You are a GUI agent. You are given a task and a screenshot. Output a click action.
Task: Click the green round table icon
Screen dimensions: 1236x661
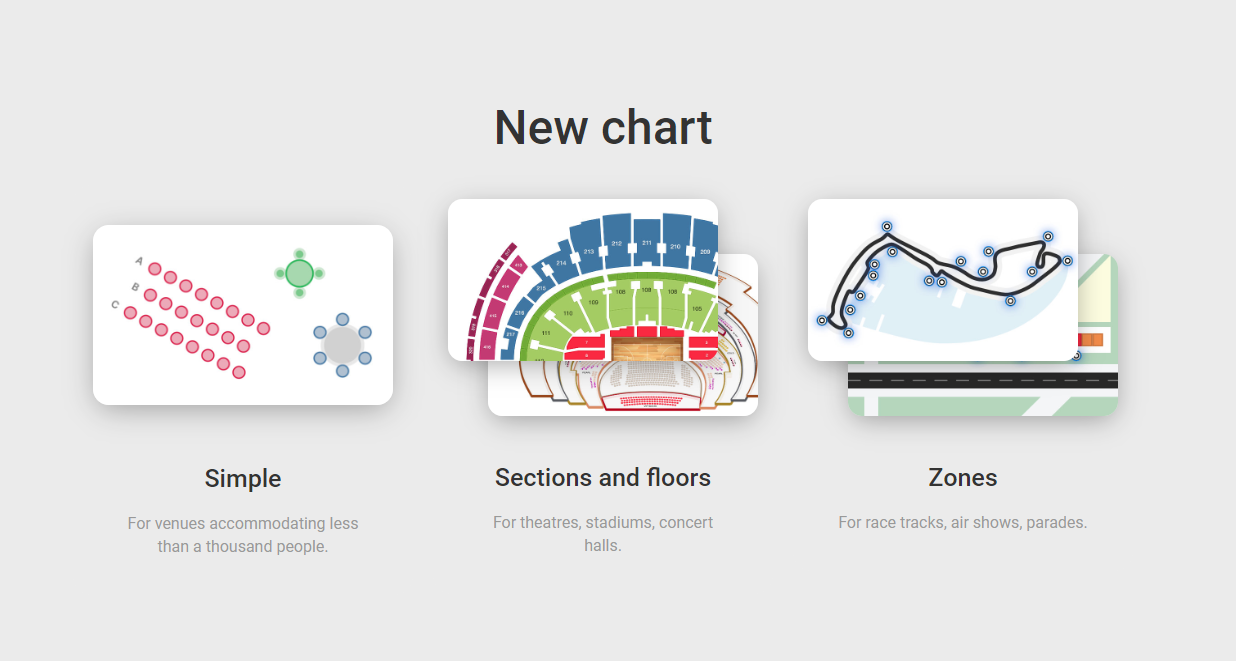tap(299, 272)
